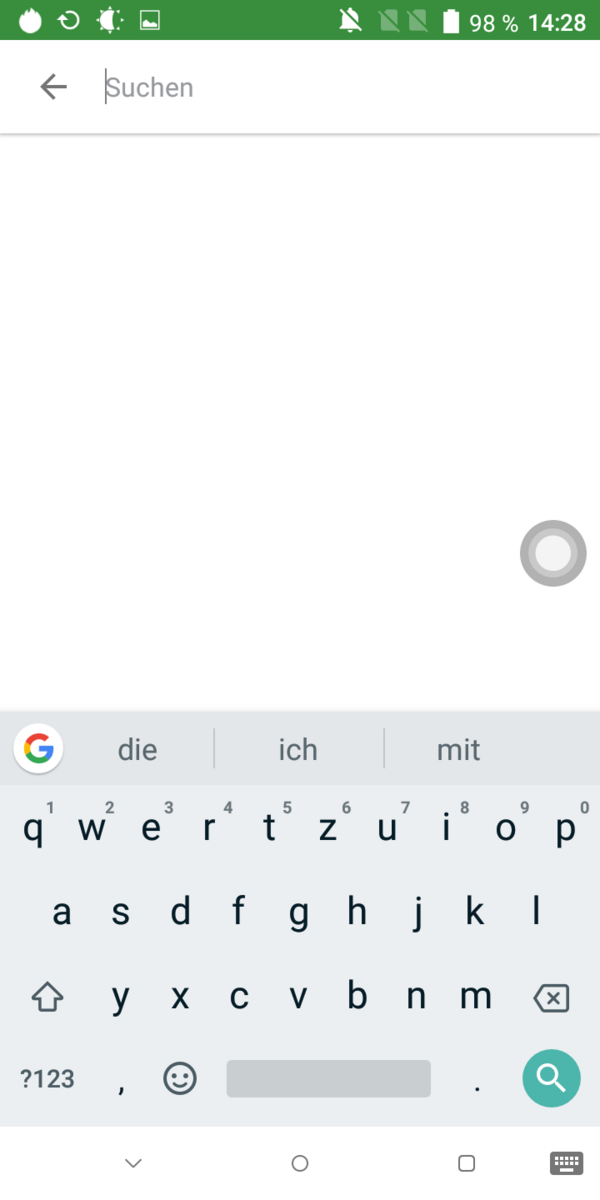The image size is (600, 1200).
Task: Choose the suggestion "mit"
Action: (x=459, y=749)
